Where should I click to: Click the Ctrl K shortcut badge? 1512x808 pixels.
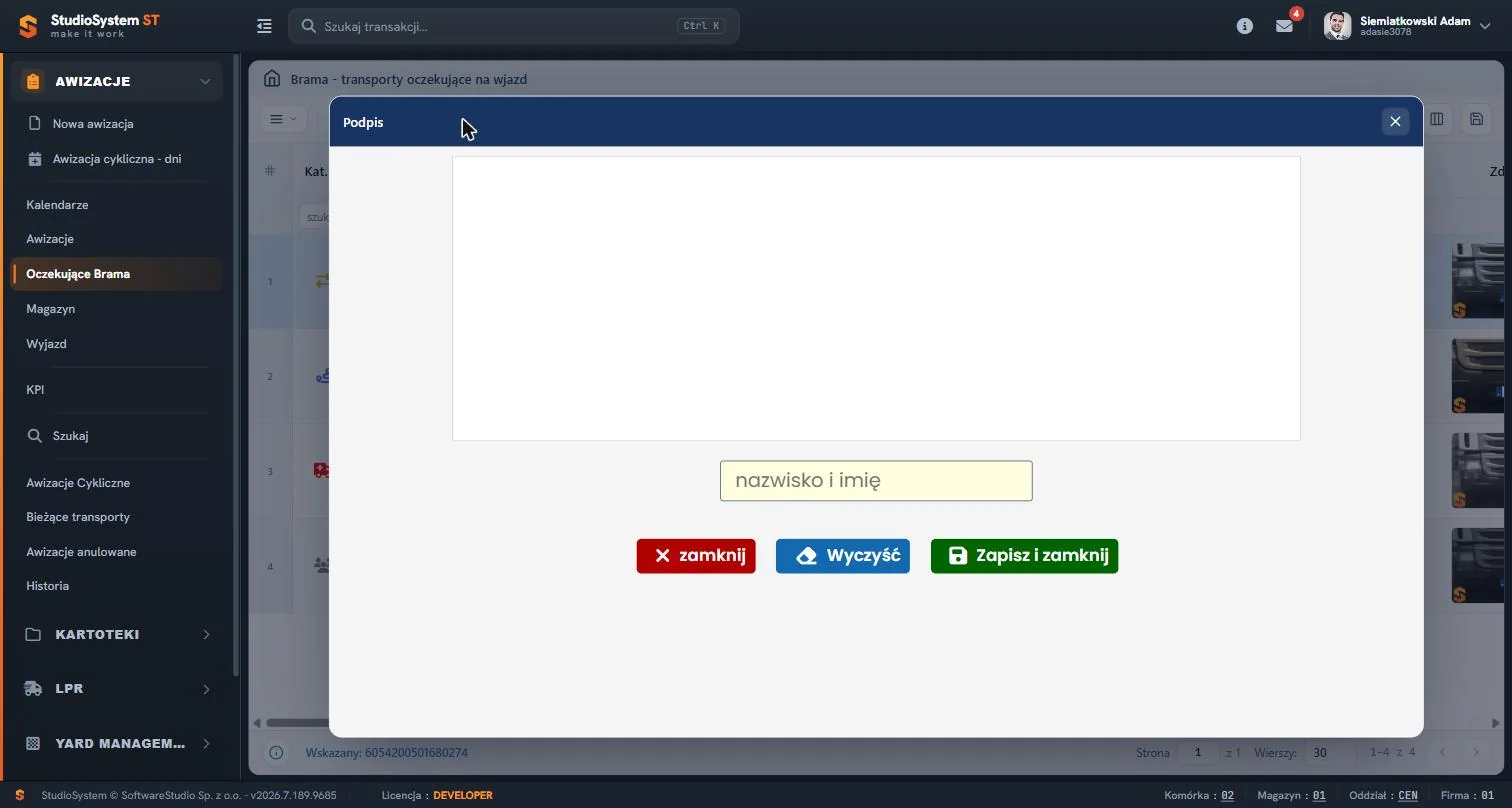(x=701, y=26)
